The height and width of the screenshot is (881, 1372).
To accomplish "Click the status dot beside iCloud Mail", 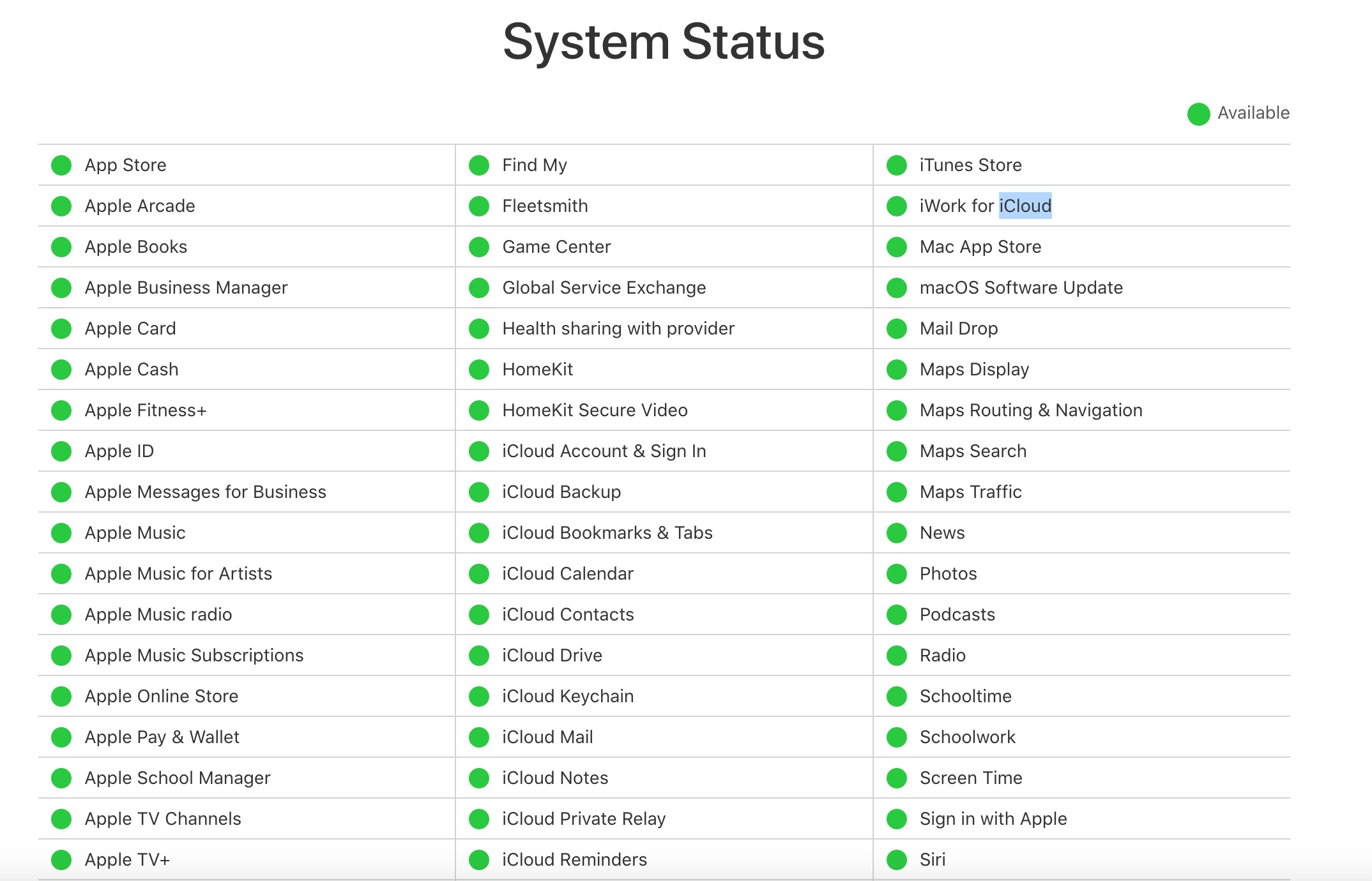I will (x=479, y=737).
